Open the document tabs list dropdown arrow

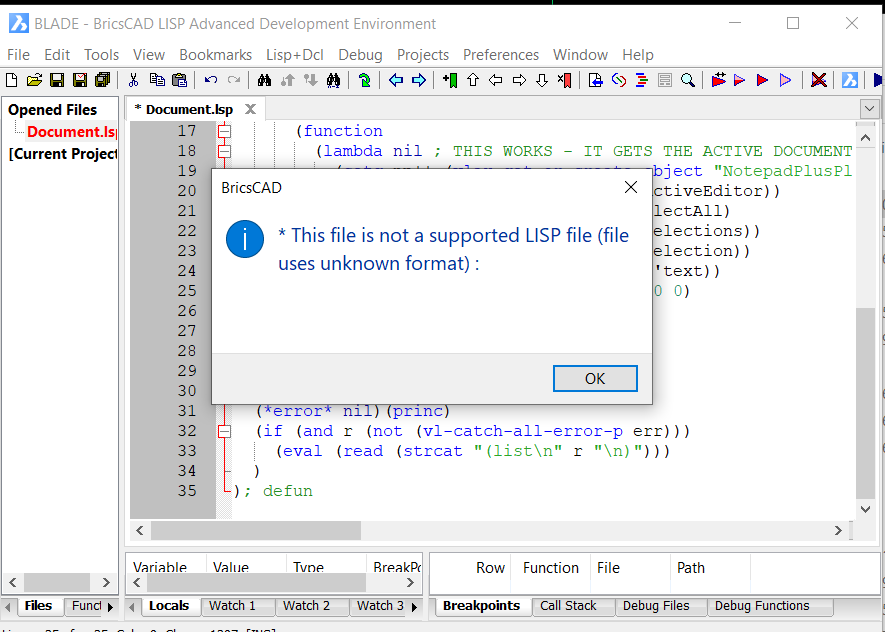click(x=869, y=108)
